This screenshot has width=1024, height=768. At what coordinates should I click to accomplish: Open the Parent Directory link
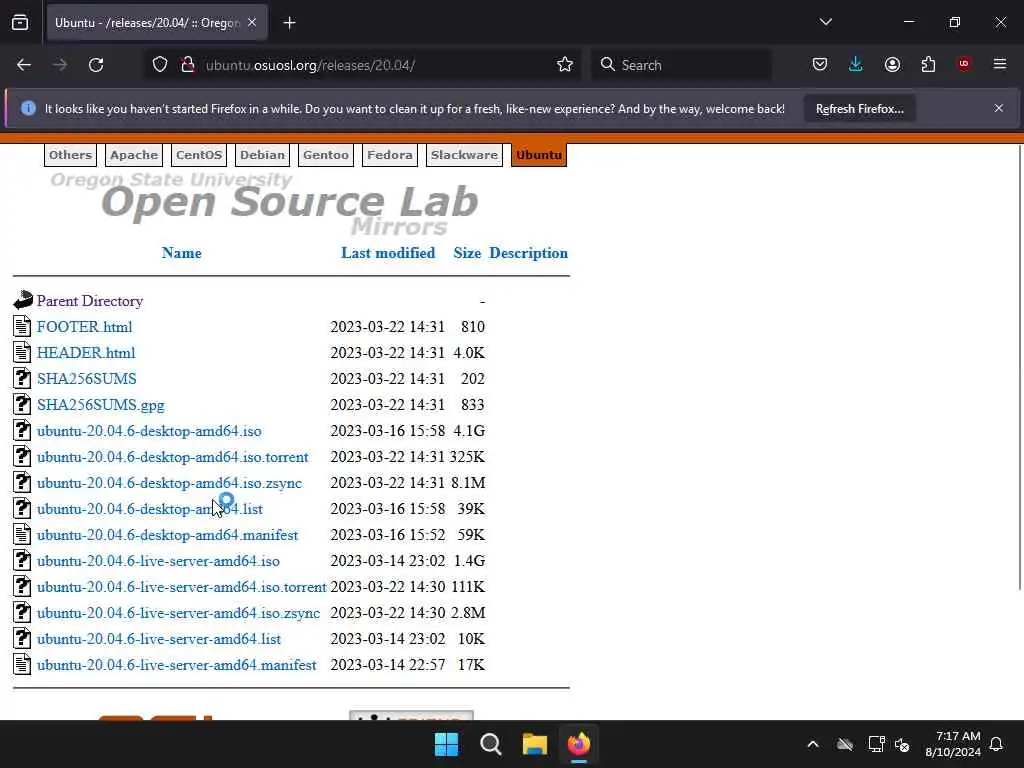(x=89, y=301)
